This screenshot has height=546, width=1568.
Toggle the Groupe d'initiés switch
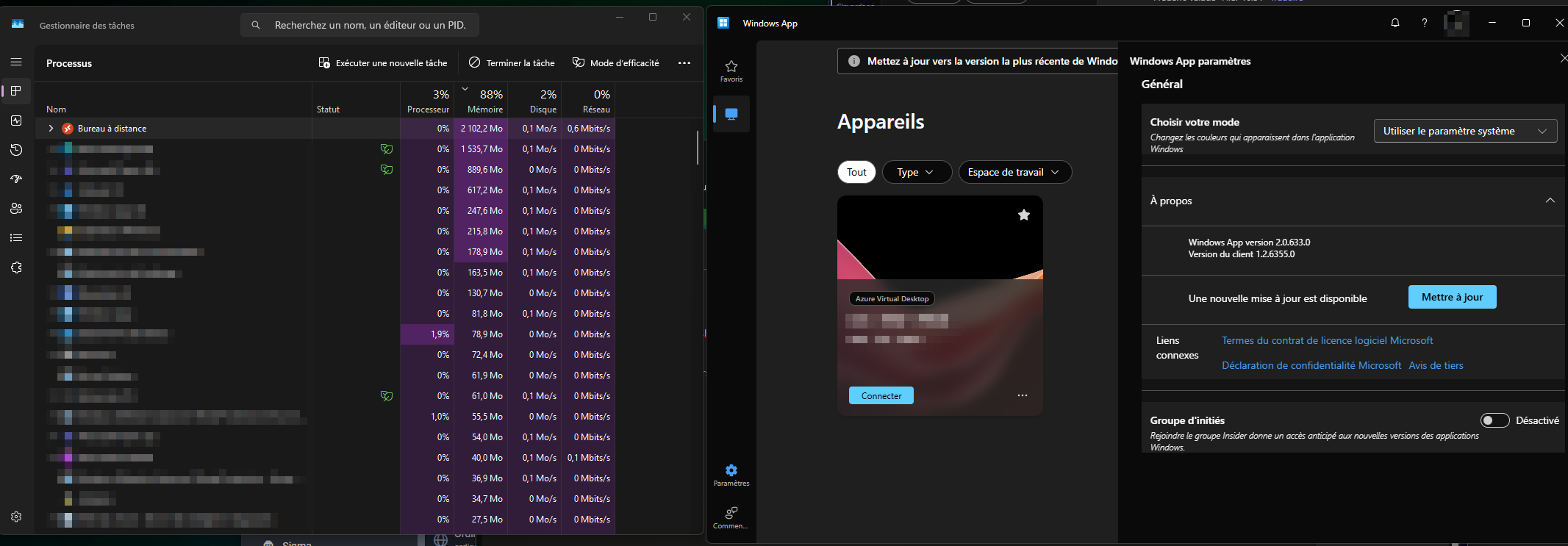coord(1494,420)
